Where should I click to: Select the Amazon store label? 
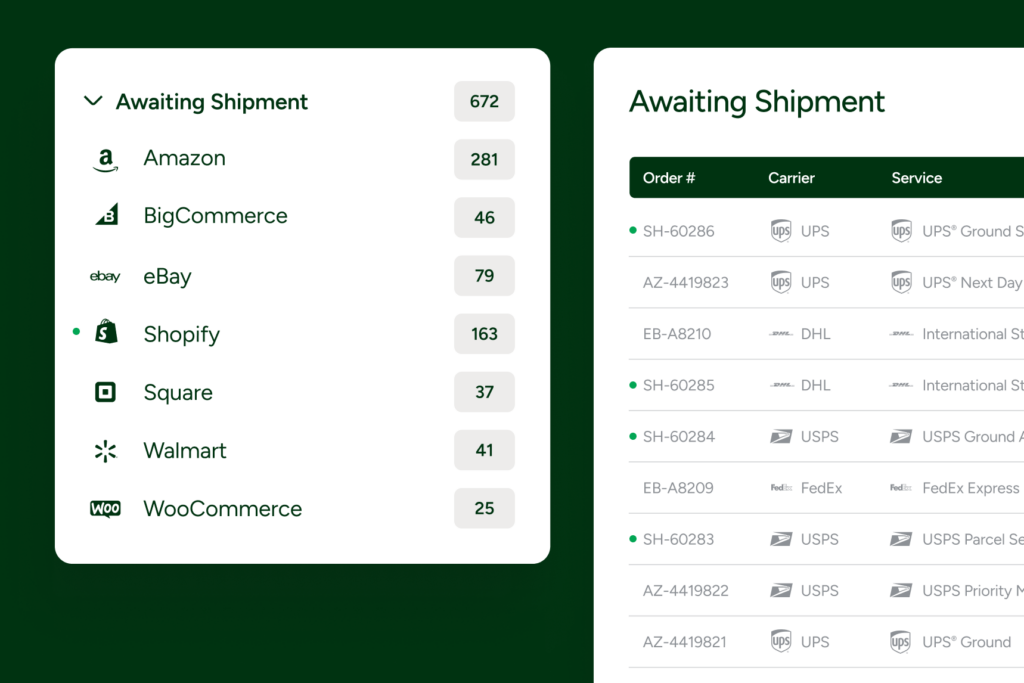(184, 158)
